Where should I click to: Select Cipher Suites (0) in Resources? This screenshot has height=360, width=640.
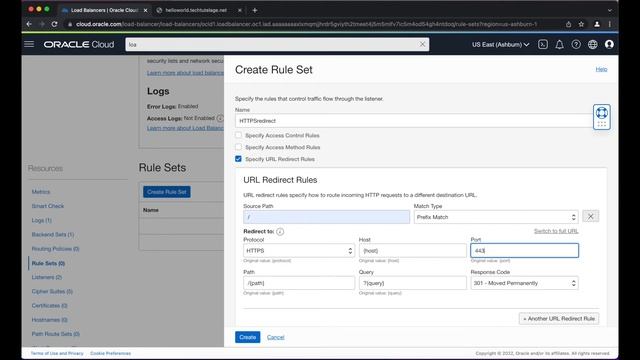pyautogui.click(x=52, y=291)
